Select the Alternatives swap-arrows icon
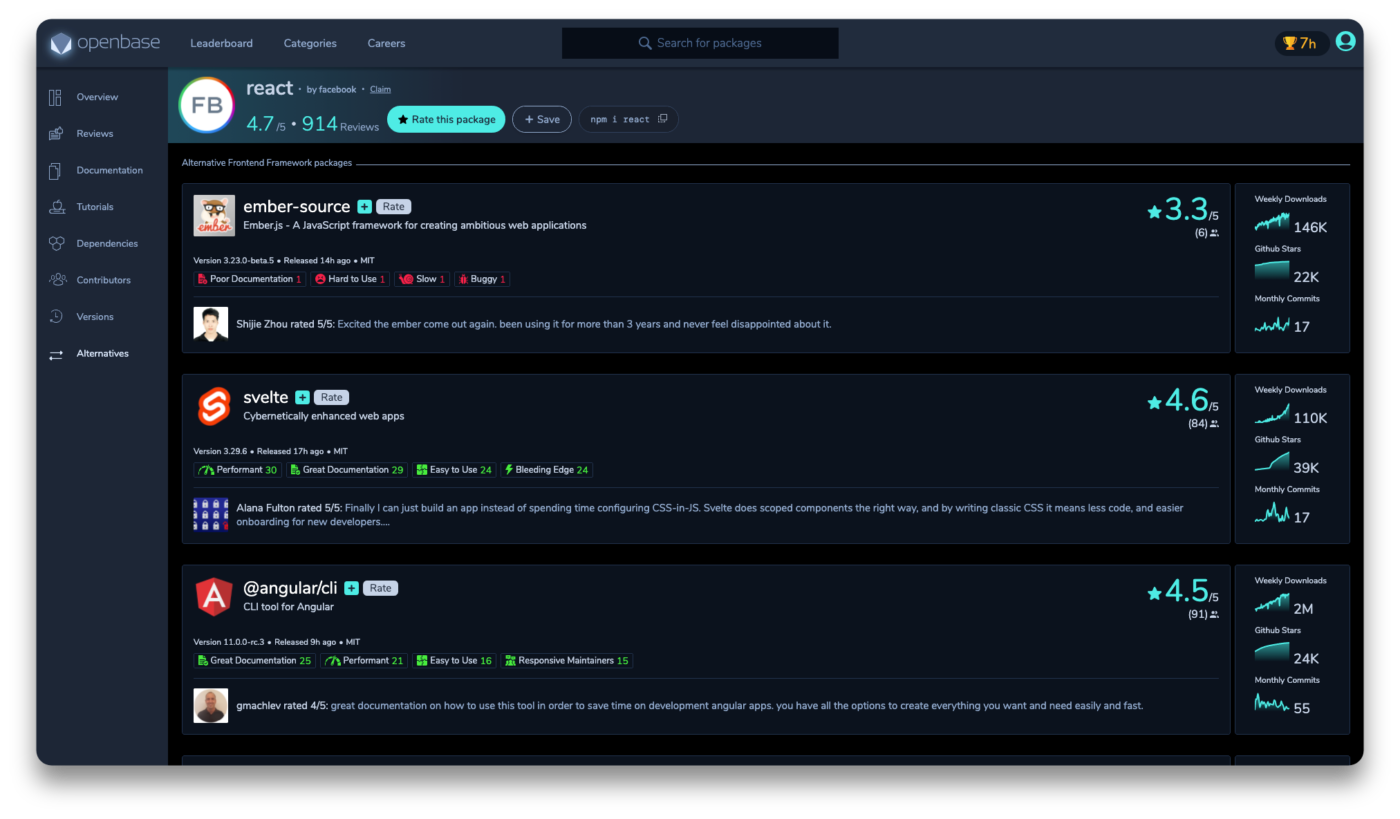This screenshot has height=819, width=1400. pos(56,354)
